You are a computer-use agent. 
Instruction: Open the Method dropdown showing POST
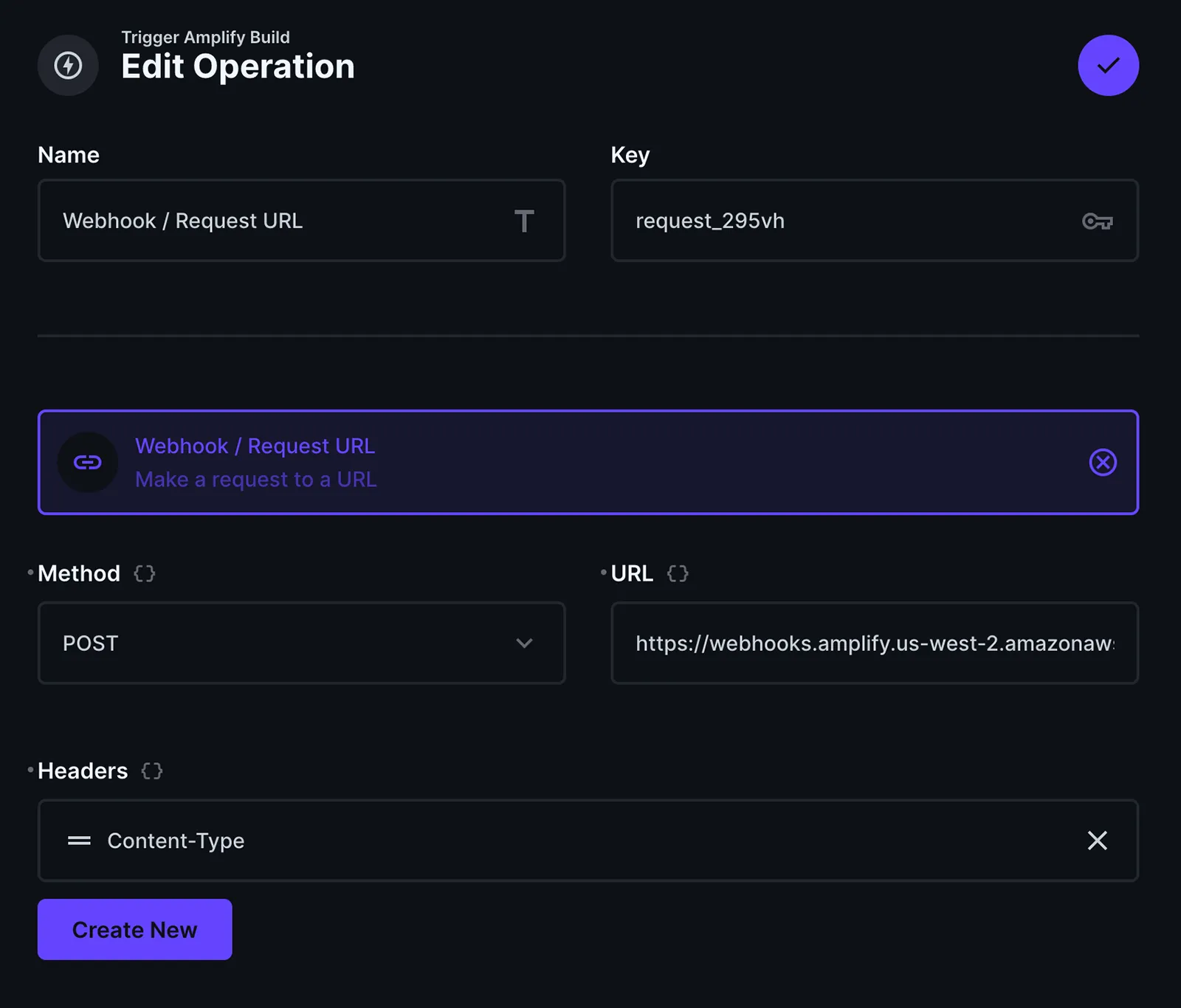coord(301,643)
